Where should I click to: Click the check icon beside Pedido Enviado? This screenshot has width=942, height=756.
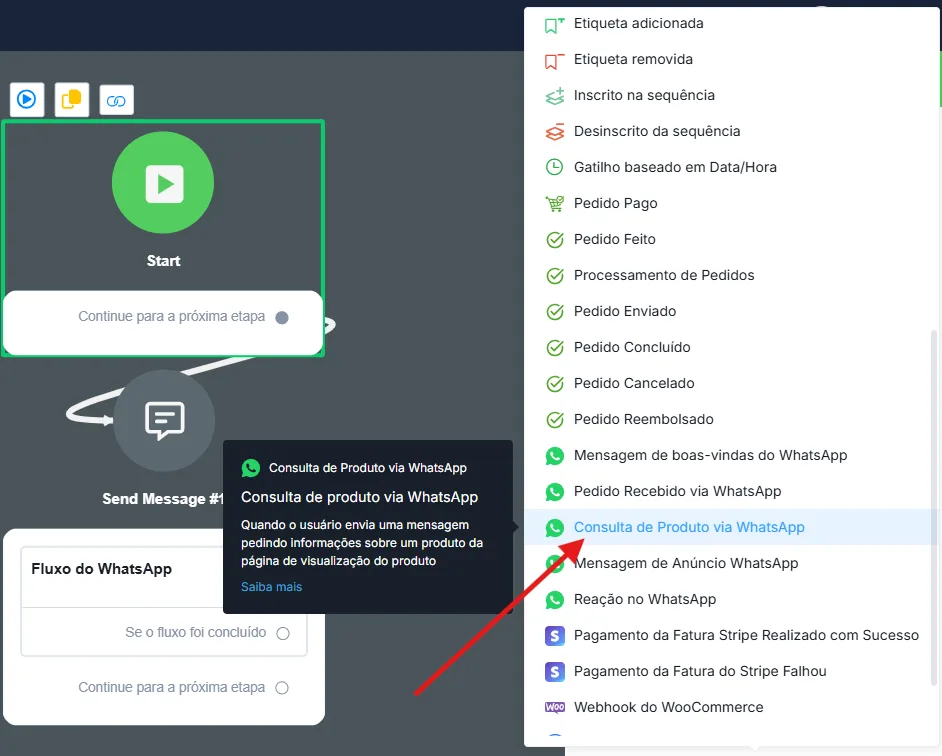tap(555, 312)
